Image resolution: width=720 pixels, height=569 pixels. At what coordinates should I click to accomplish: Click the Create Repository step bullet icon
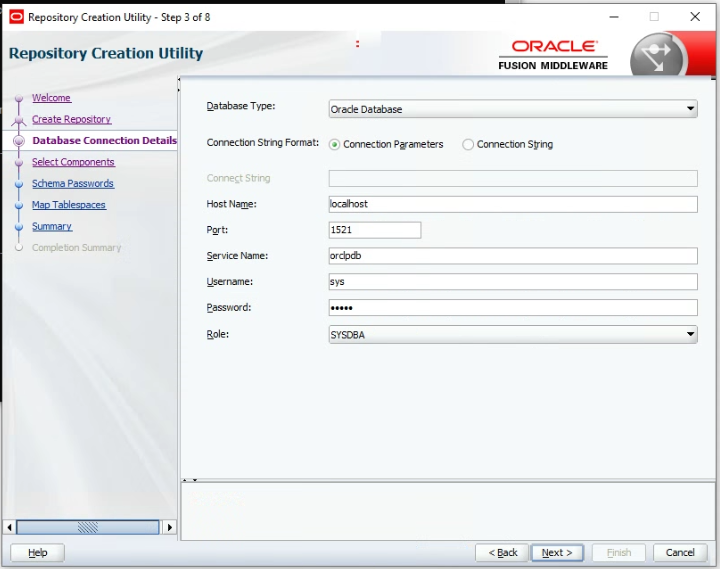click(19, 120)
